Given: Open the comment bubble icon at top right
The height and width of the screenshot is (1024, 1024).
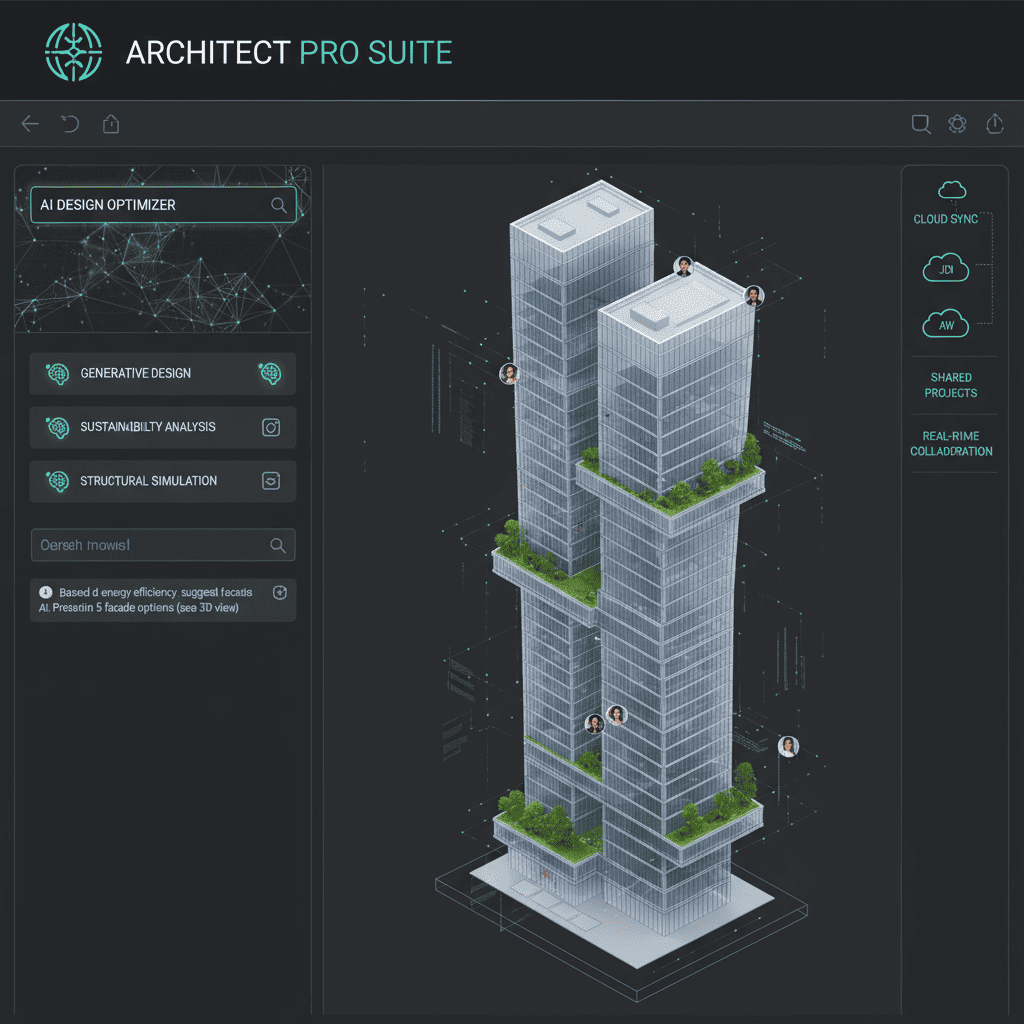Looking at the screenshot, I should point(921,124).
